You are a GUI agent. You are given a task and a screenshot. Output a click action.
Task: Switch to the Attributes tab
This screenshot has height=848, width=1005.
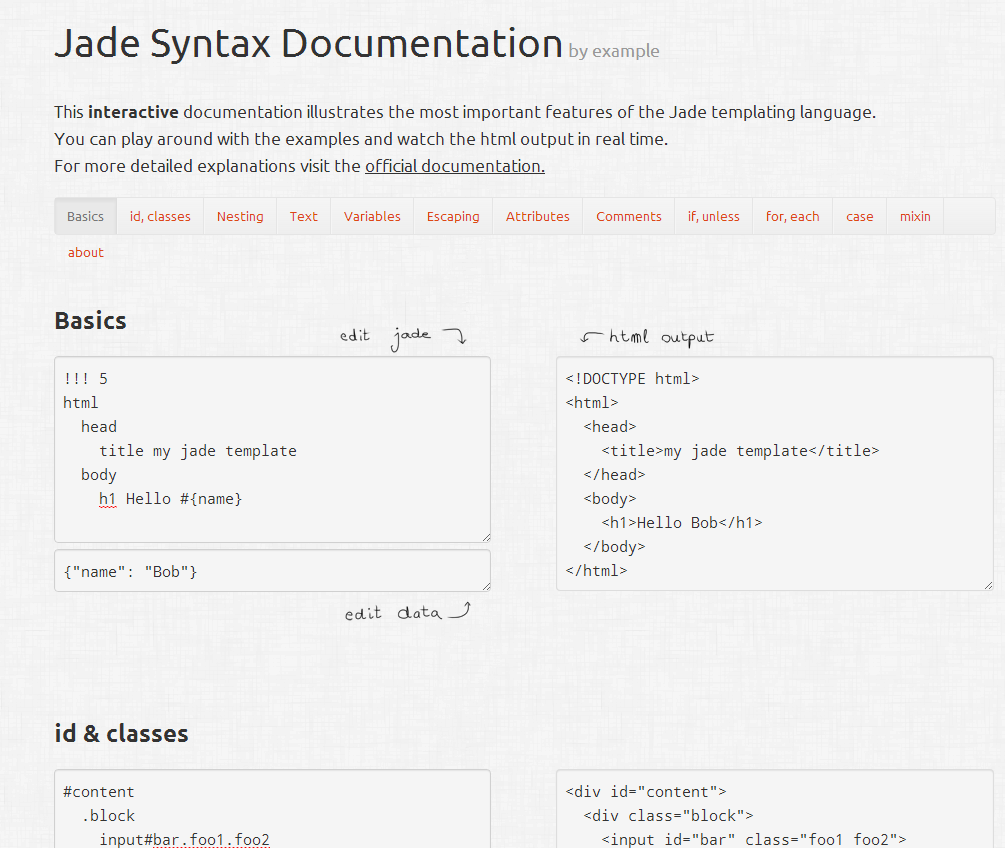[537, 216]
